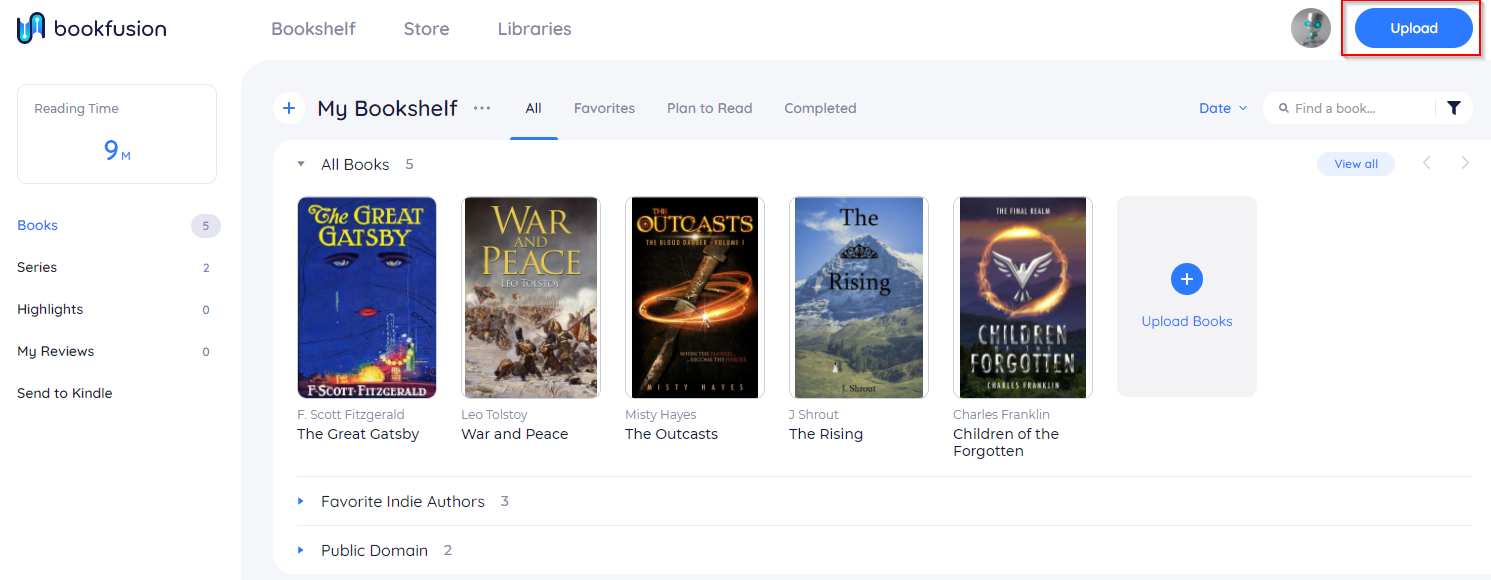The image size is (1491, 580).
Task: Open the Bookshelf top navigation item
Action: click(313, 29)
